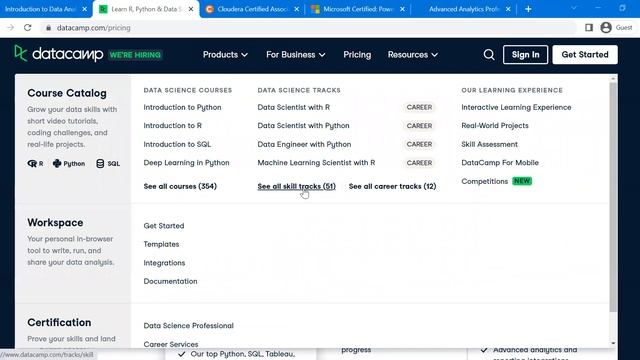Open Data Science Professional certification

tap(189, 326)
